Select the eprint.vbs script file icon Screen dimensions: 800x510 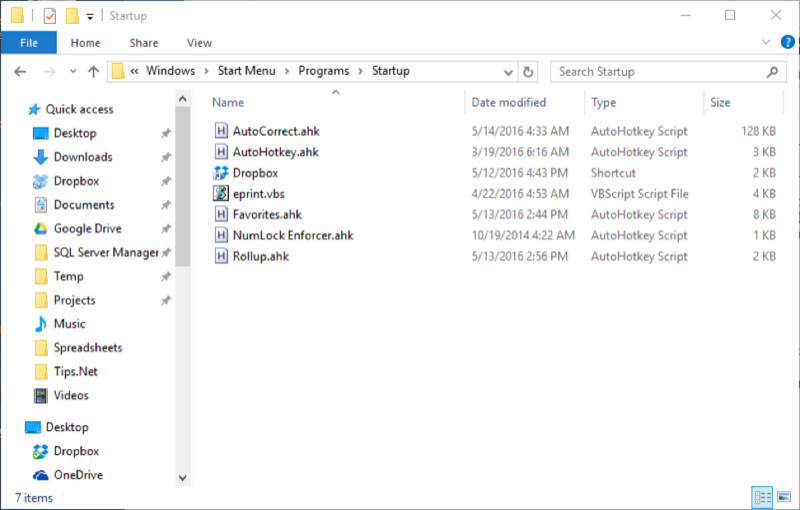coord(221,193)
